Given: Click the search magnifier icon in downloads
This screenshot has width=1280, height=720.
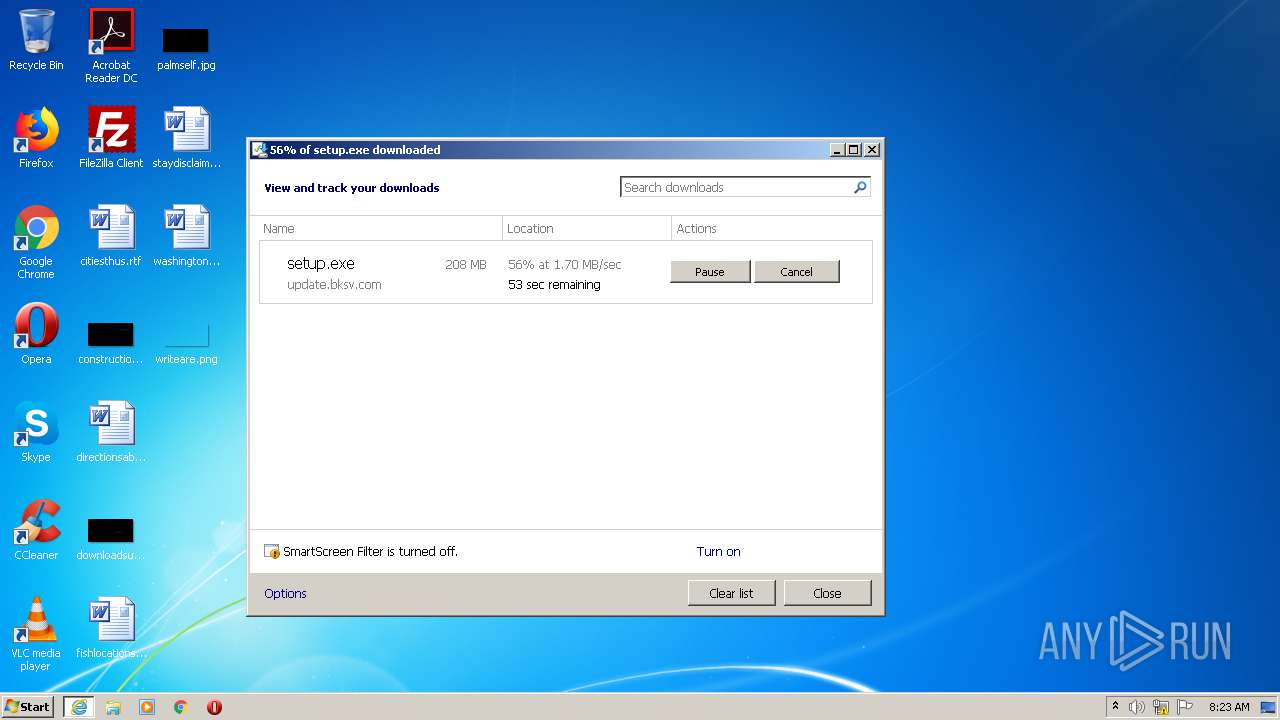Looking at the screenshot, I should (x=860, y=187).
